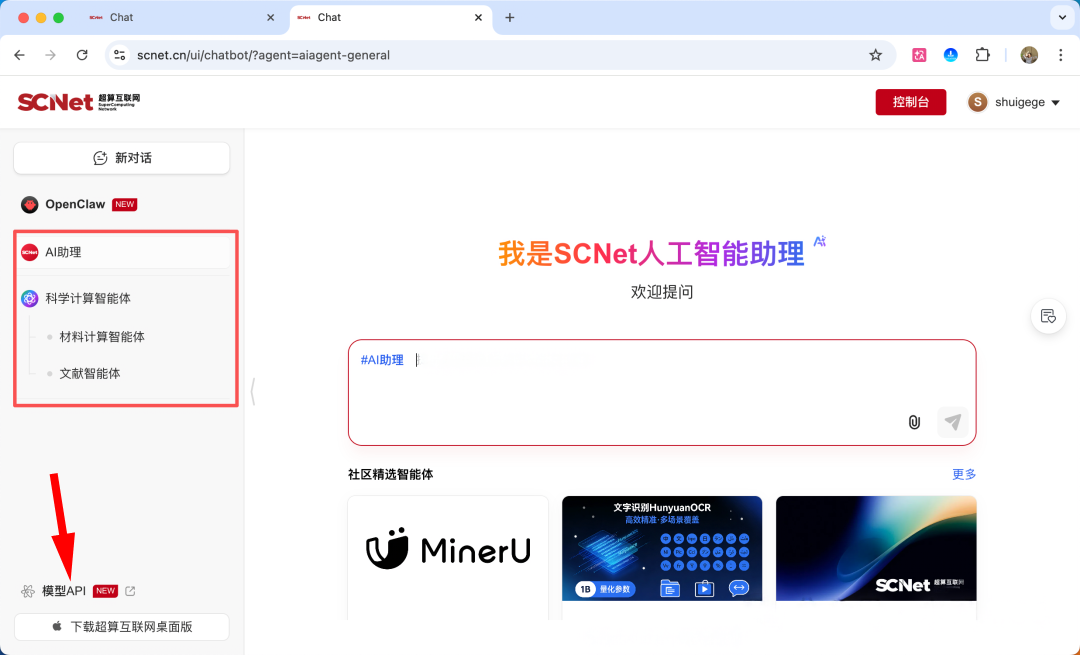Open the 更多 link for featured agents

click(x=964, y=474)
